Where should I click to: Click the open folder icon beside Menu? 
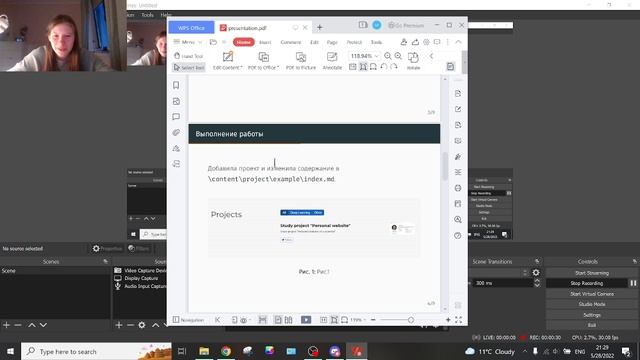213,42
